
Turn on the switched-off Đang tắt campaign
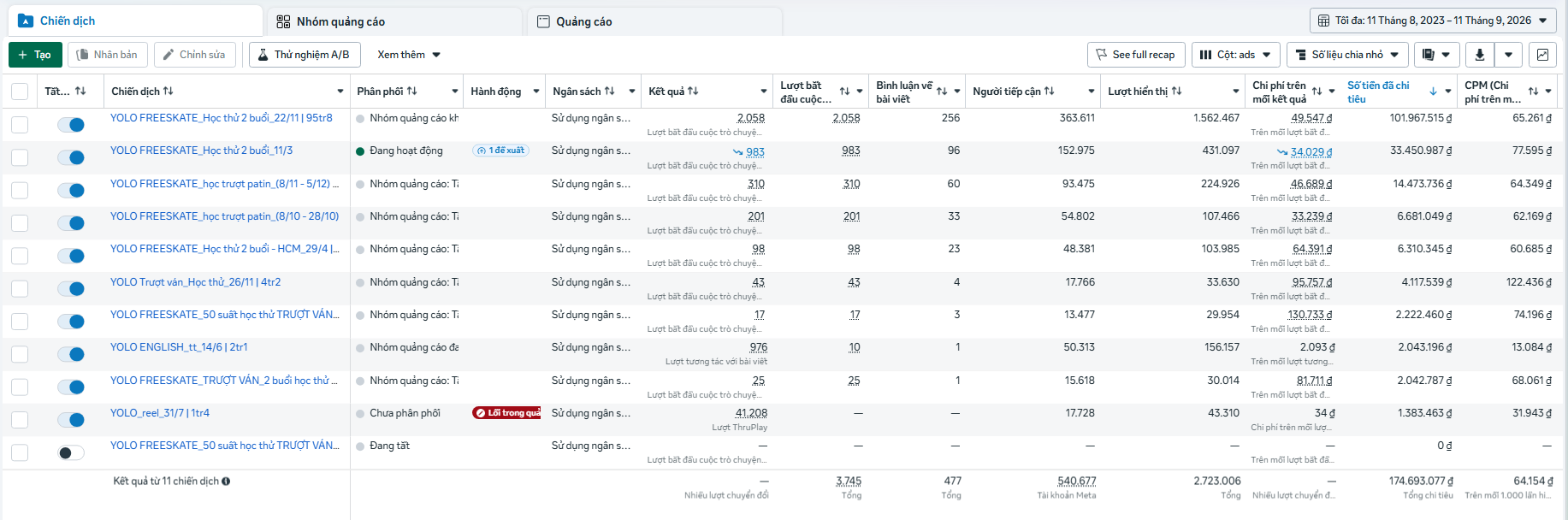71,452
